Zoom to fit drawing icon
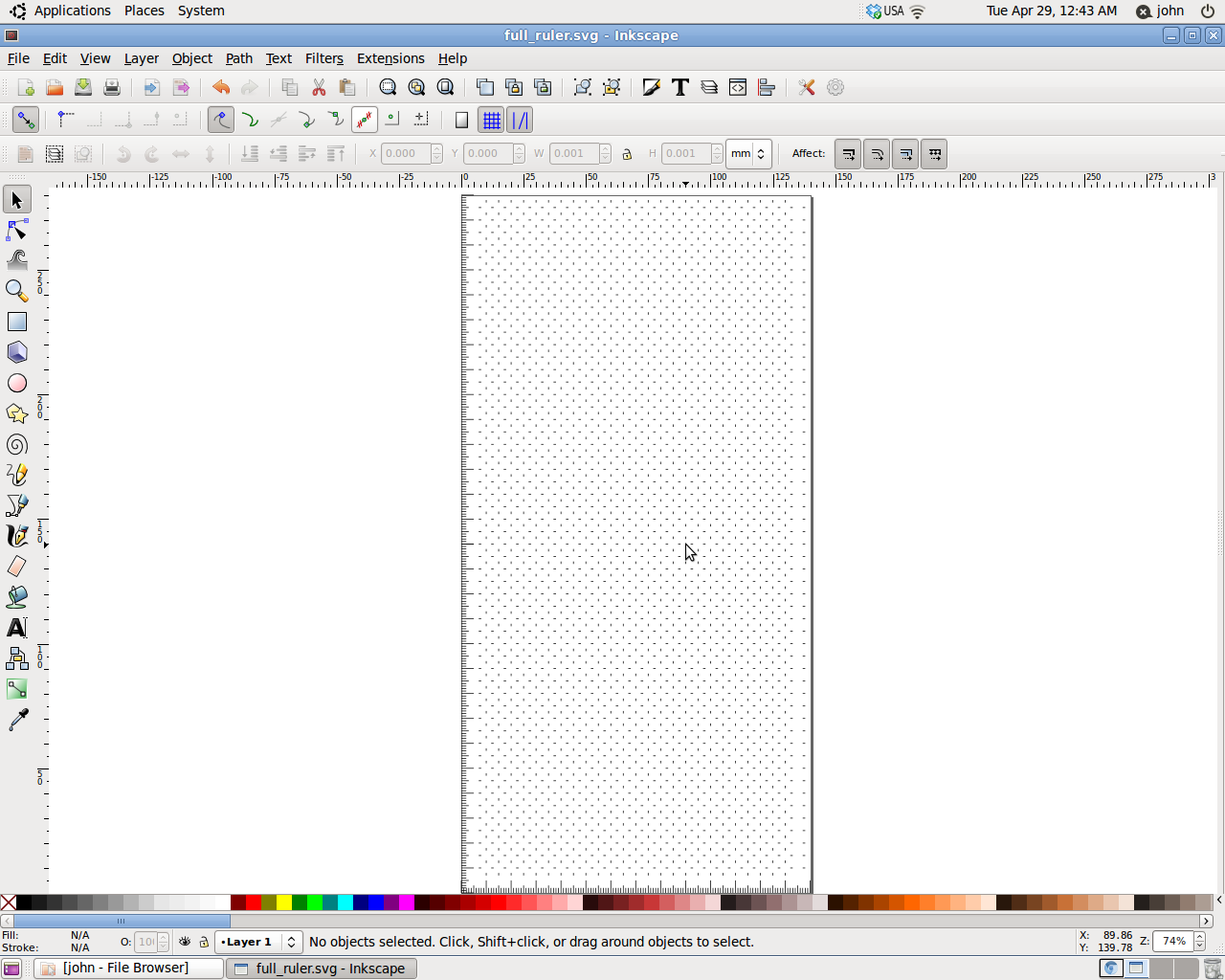Screen dimensions: 1225x980 click(416, 87)
